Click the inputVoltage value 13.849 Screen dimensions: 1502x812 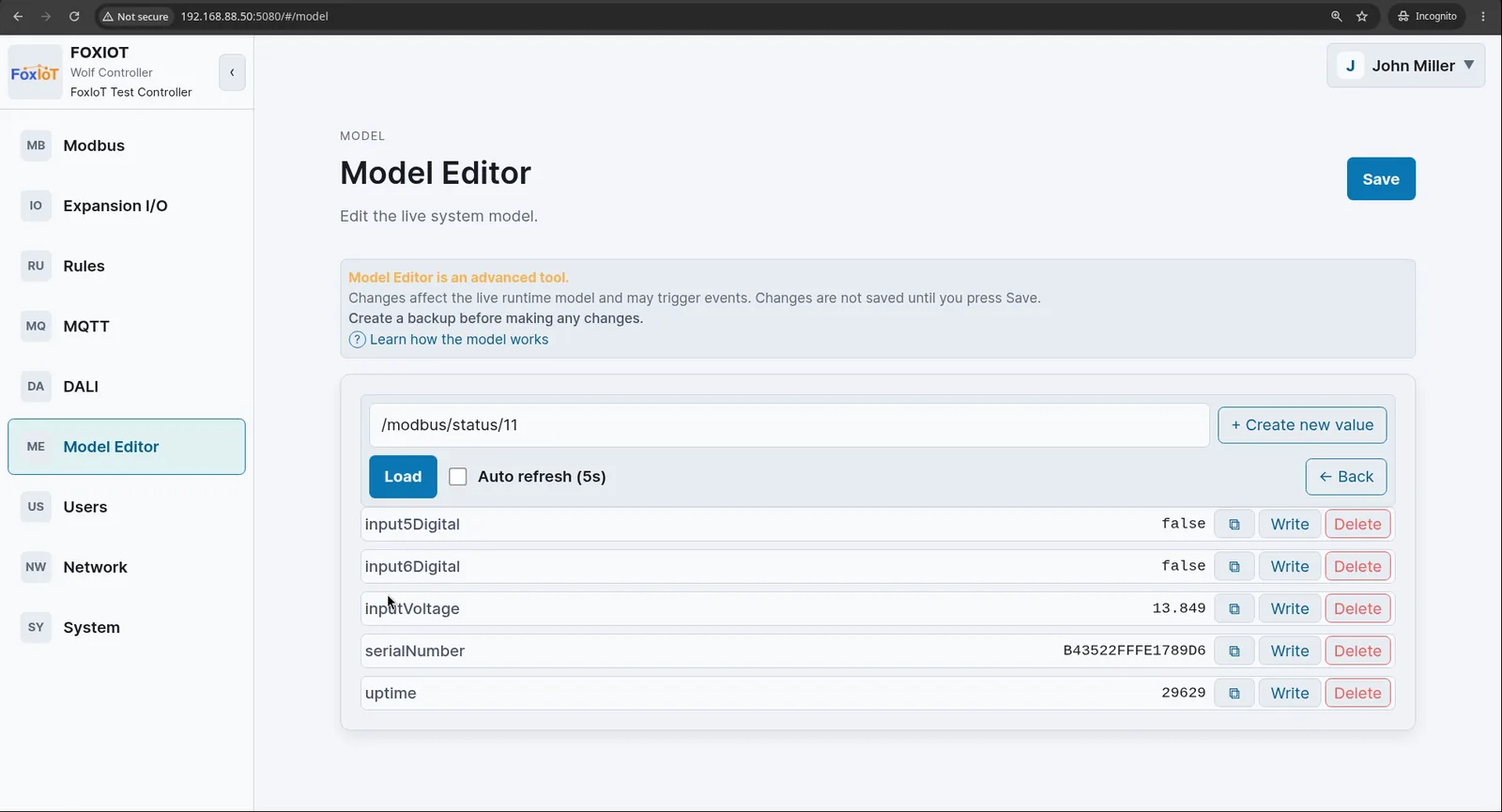click(1179, 608)
